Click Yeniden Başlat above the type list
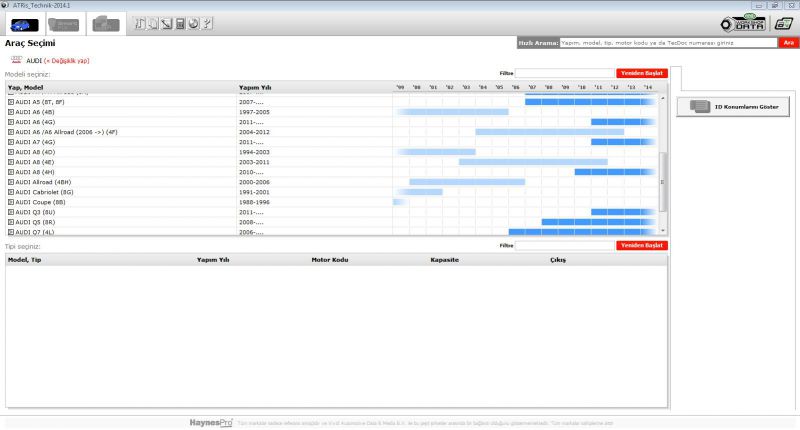This screenshot has height=430, width=800. (x=642, y=245)
